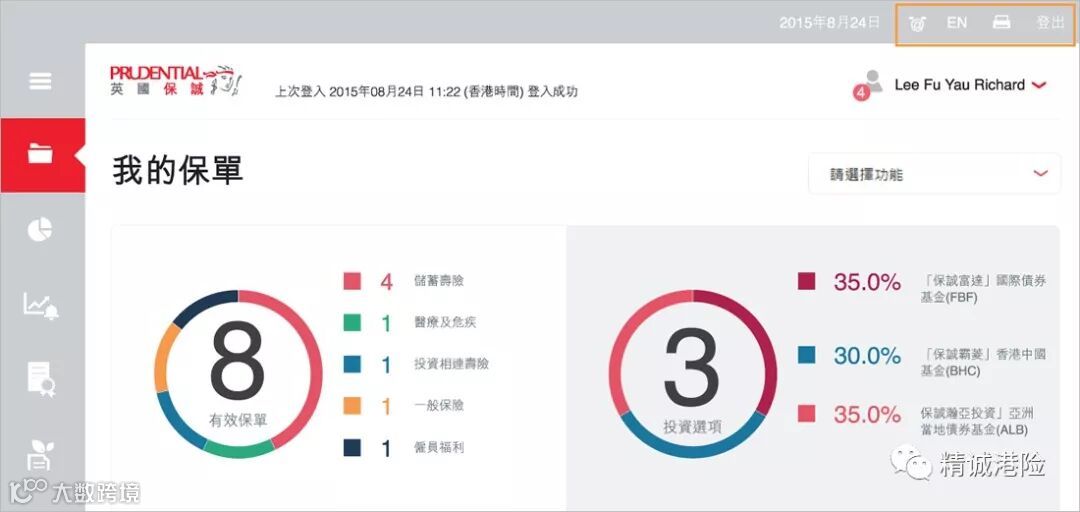Click the notification badge showing 4
This screenshot has height=512, width=1080.
861,94
